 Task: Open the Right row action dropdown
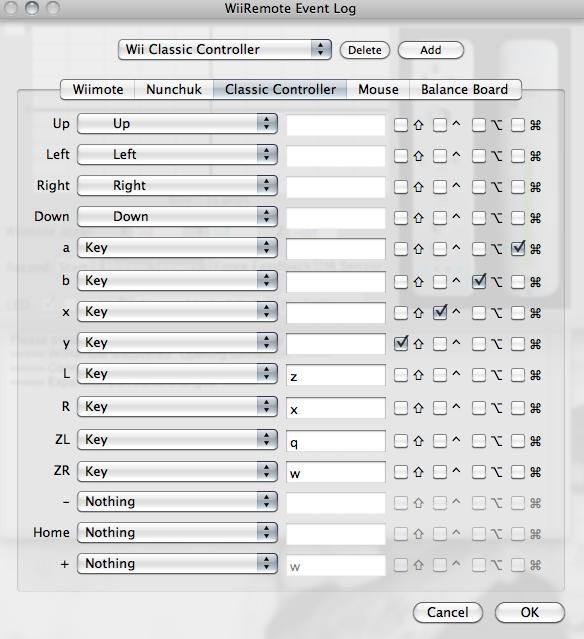[x=177, y=185]
